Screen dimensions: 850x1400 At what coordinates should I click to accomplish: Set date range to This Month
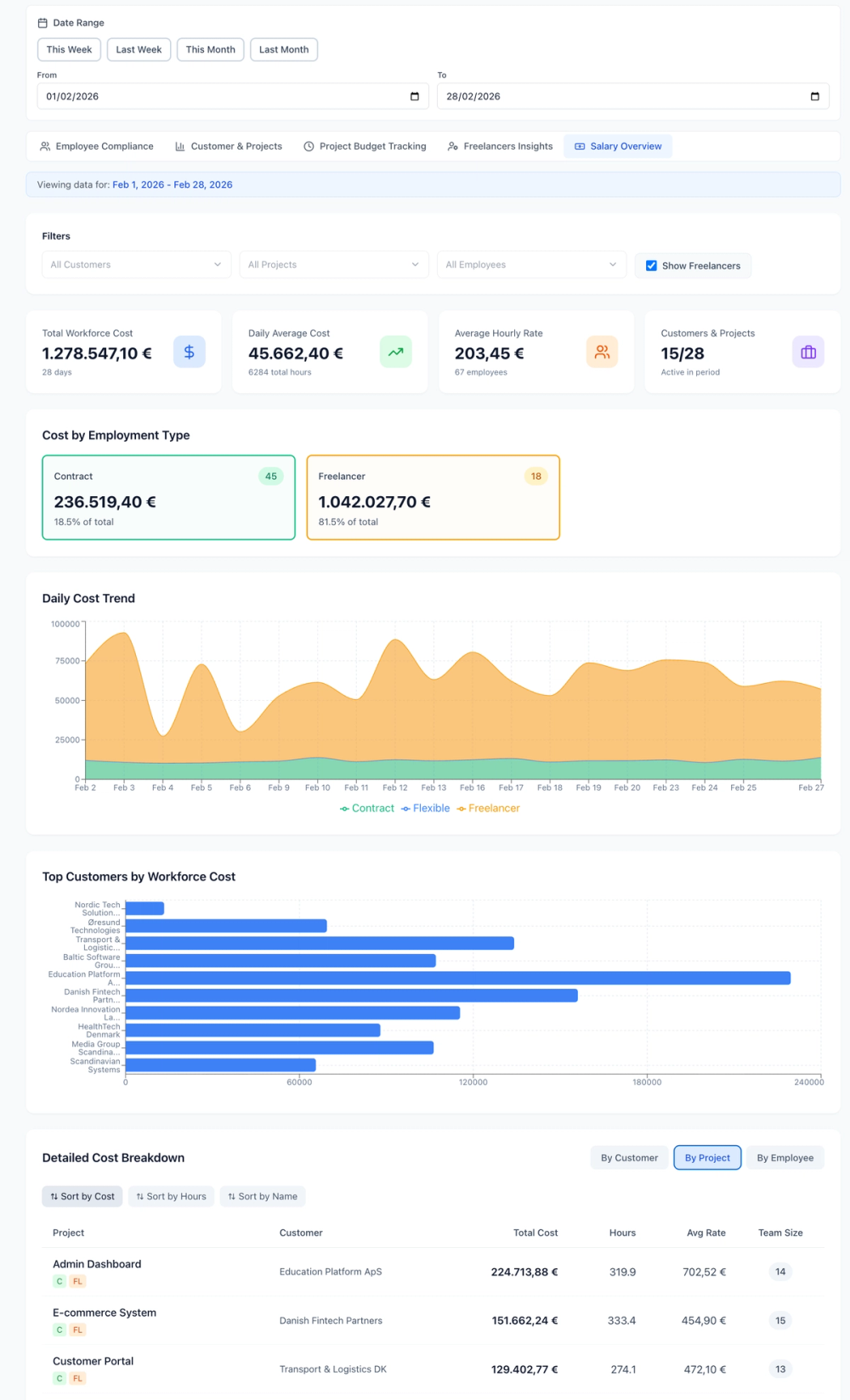[211, 49]
